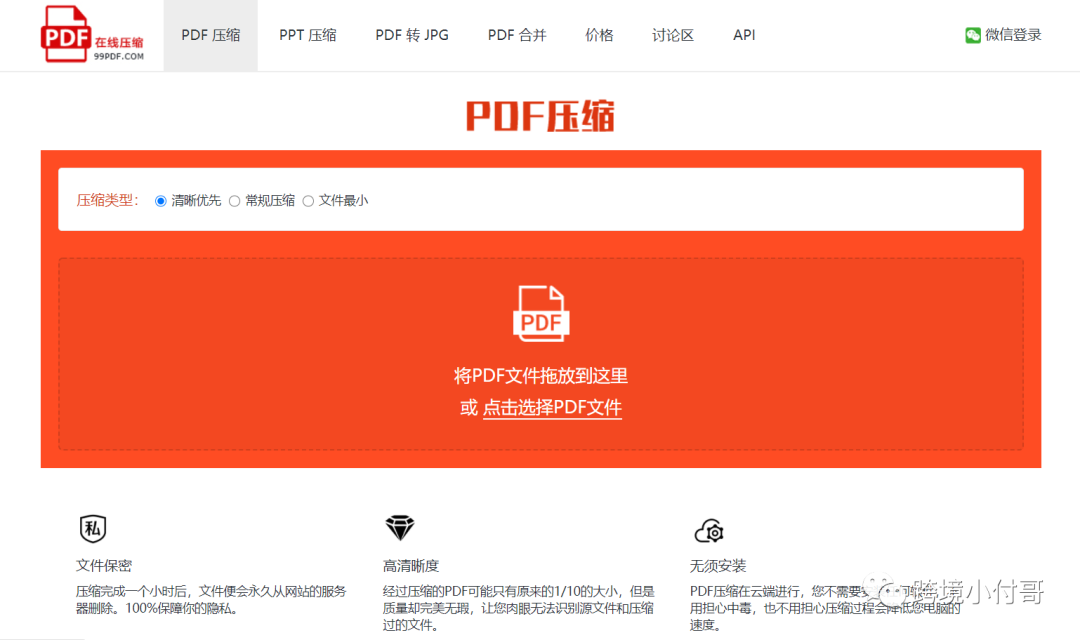Click the 微信登录 login link

1012,34
